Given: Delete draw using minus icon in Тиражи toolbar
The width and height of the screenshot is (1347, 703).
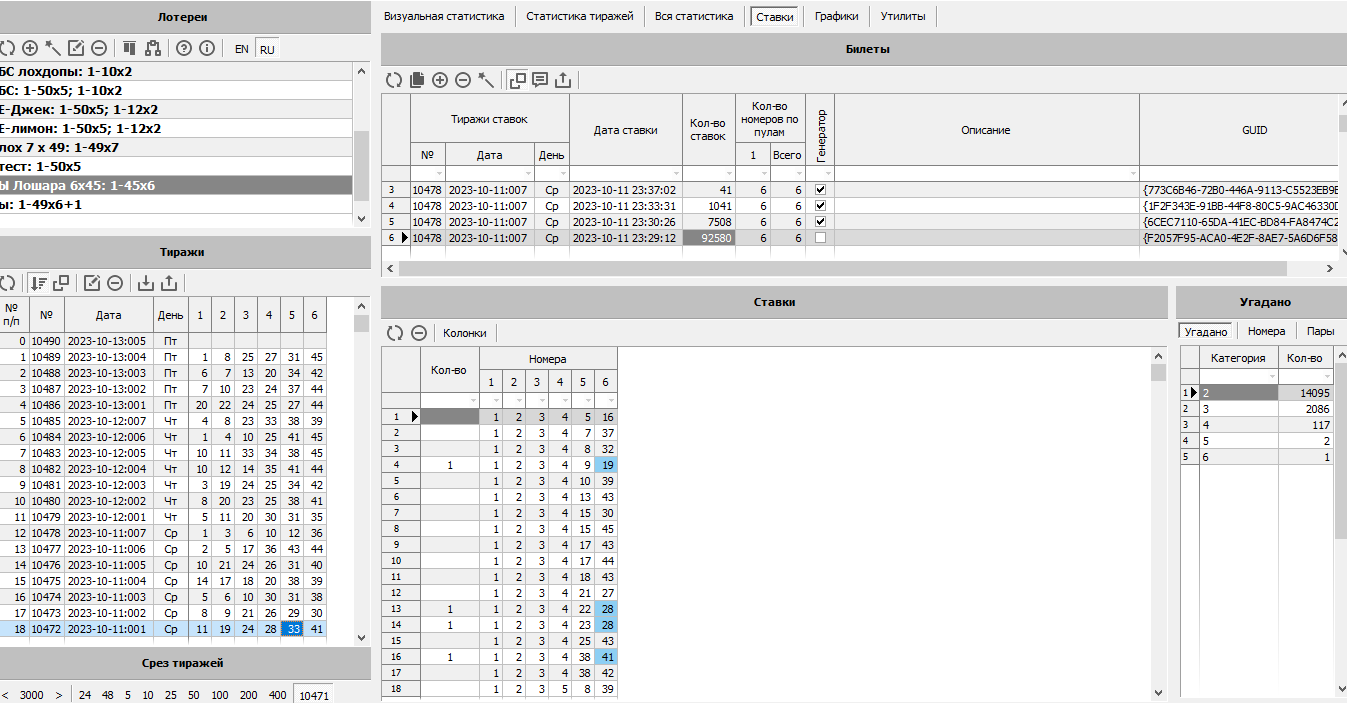Looking at the screenshot, I should (x=115, y=283).
